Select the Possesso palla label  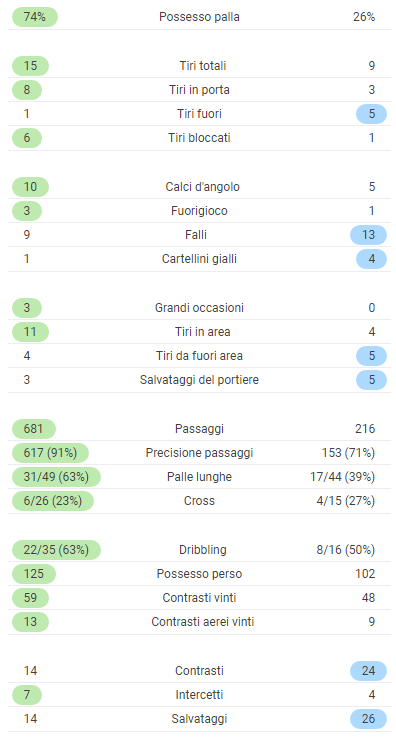point(199,17)
